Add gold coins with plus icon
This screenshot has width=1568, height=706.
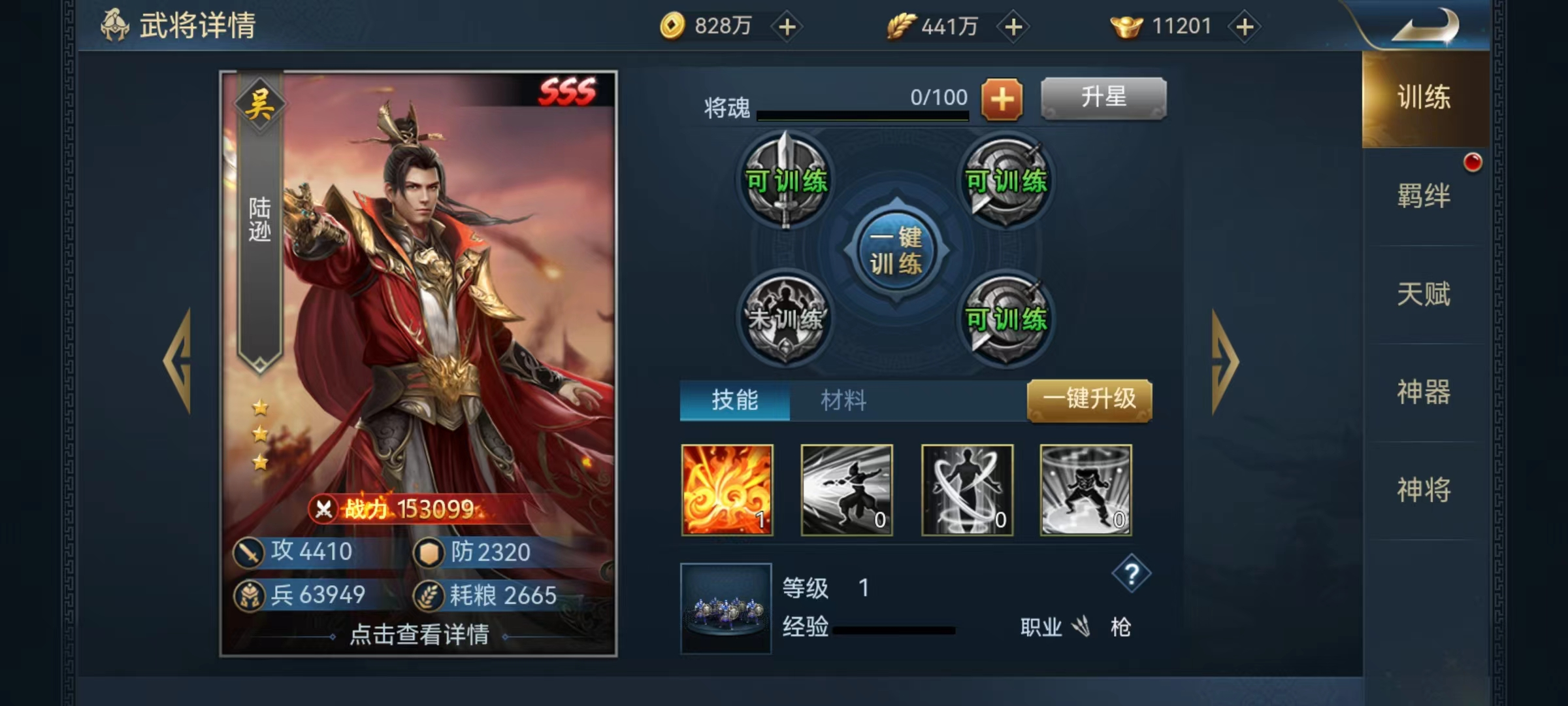[x=787, y=27]
